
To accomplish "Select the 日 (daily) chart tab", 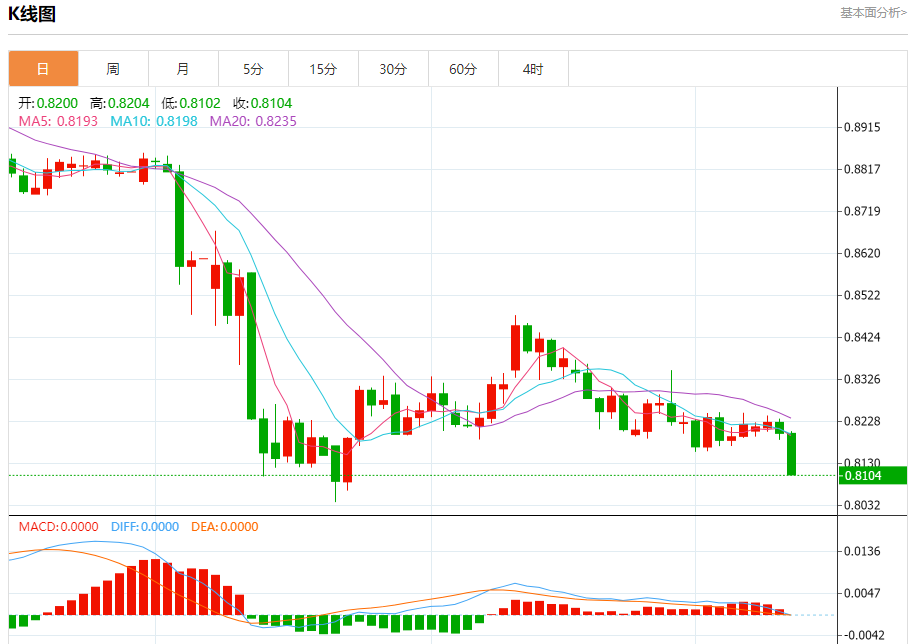I will [43, 69].
